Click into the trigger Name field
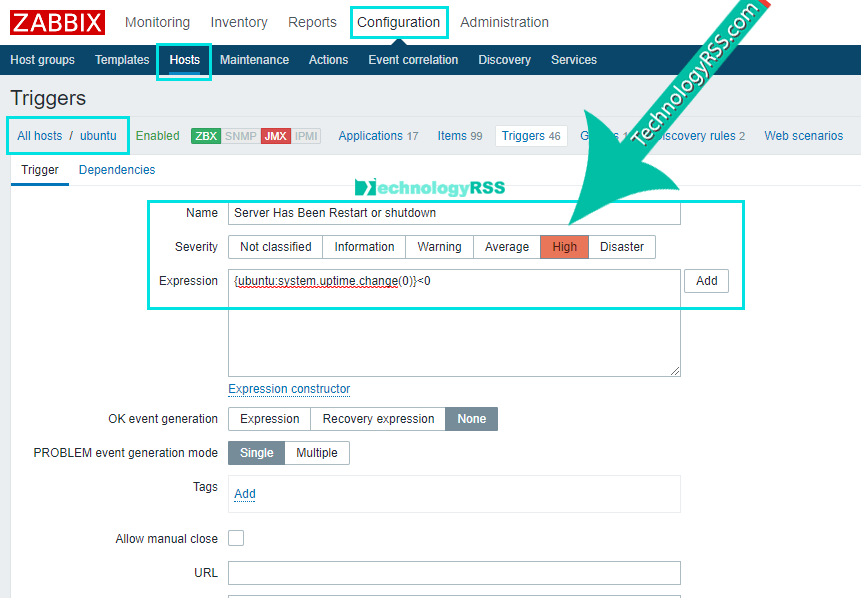This screenshot has height=598, width=861. coord(454,213)
